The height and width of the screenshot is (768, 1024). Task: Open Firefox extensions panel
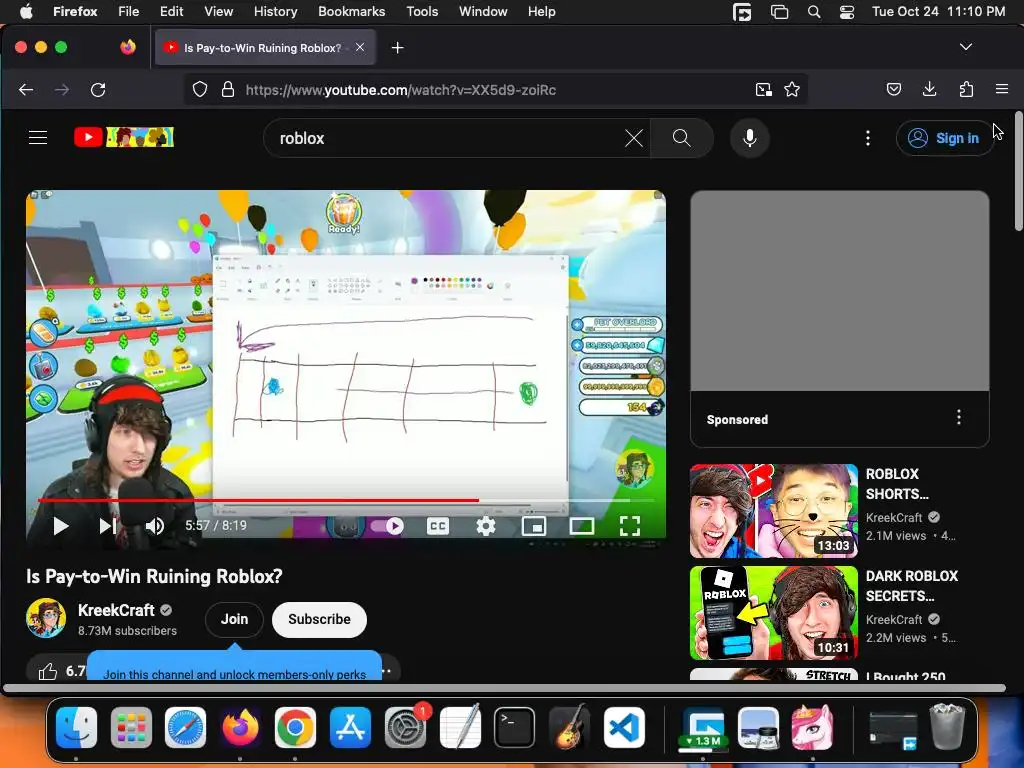[x=967, y=89]
